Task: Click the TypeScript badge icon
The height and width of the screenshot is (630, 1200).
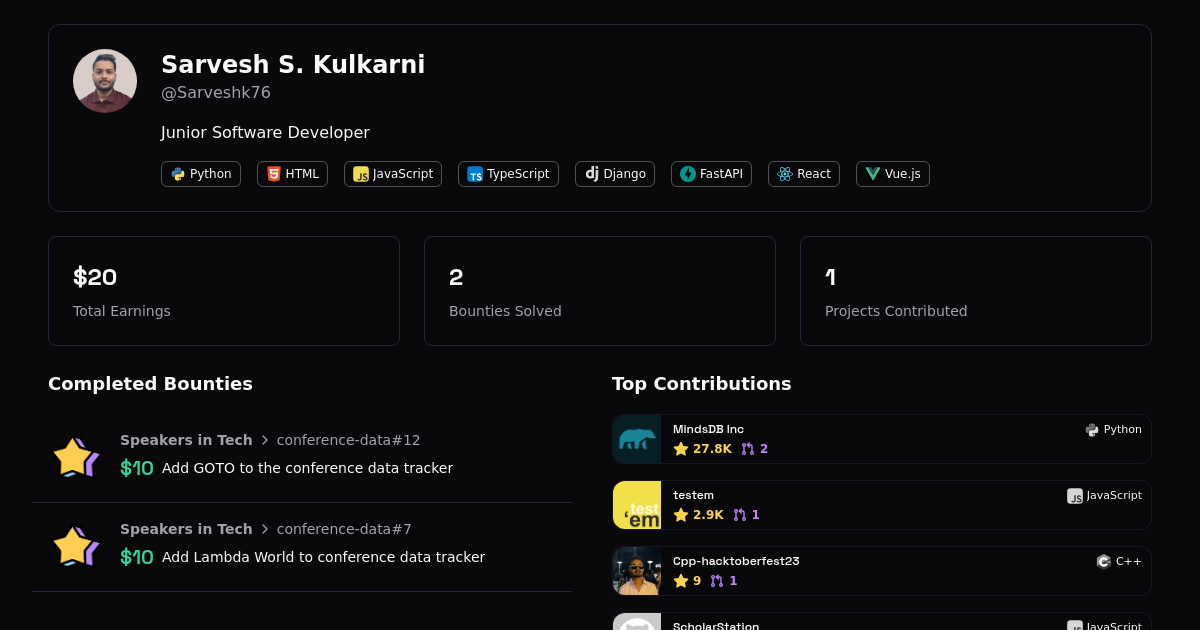Action: point(475,174)
